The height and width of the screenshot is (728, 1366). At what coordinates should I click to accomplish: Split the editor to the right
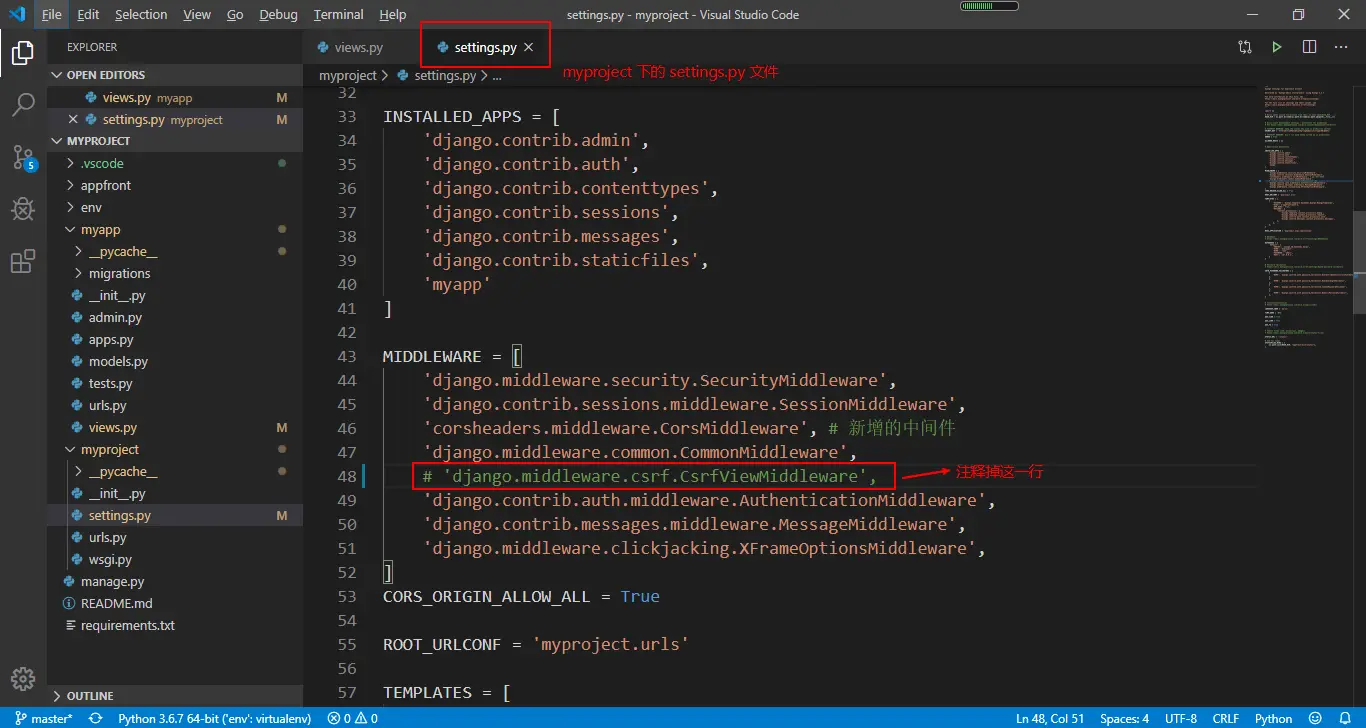(1309, 47)
